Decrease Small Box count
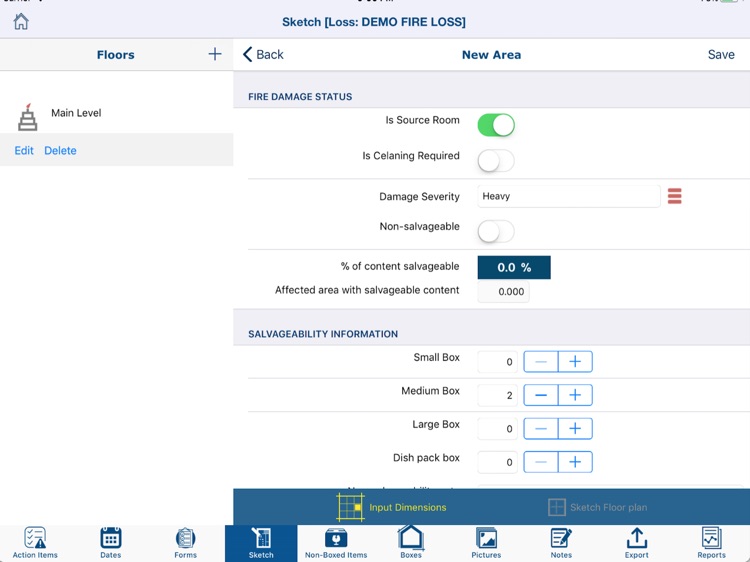750x562 pixels. pos(540,362)
